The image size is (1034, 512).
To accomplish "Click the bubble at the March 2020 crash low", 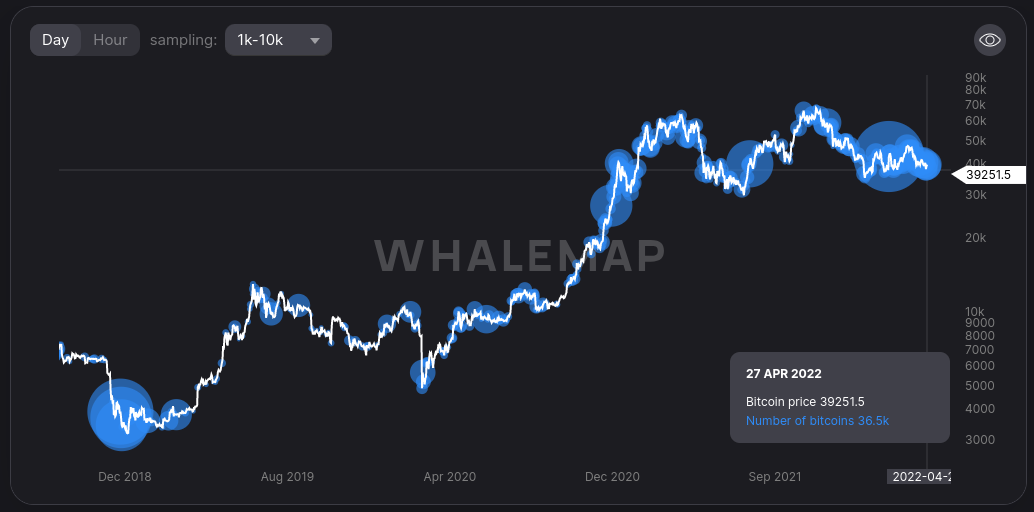I will click(422, 374).
